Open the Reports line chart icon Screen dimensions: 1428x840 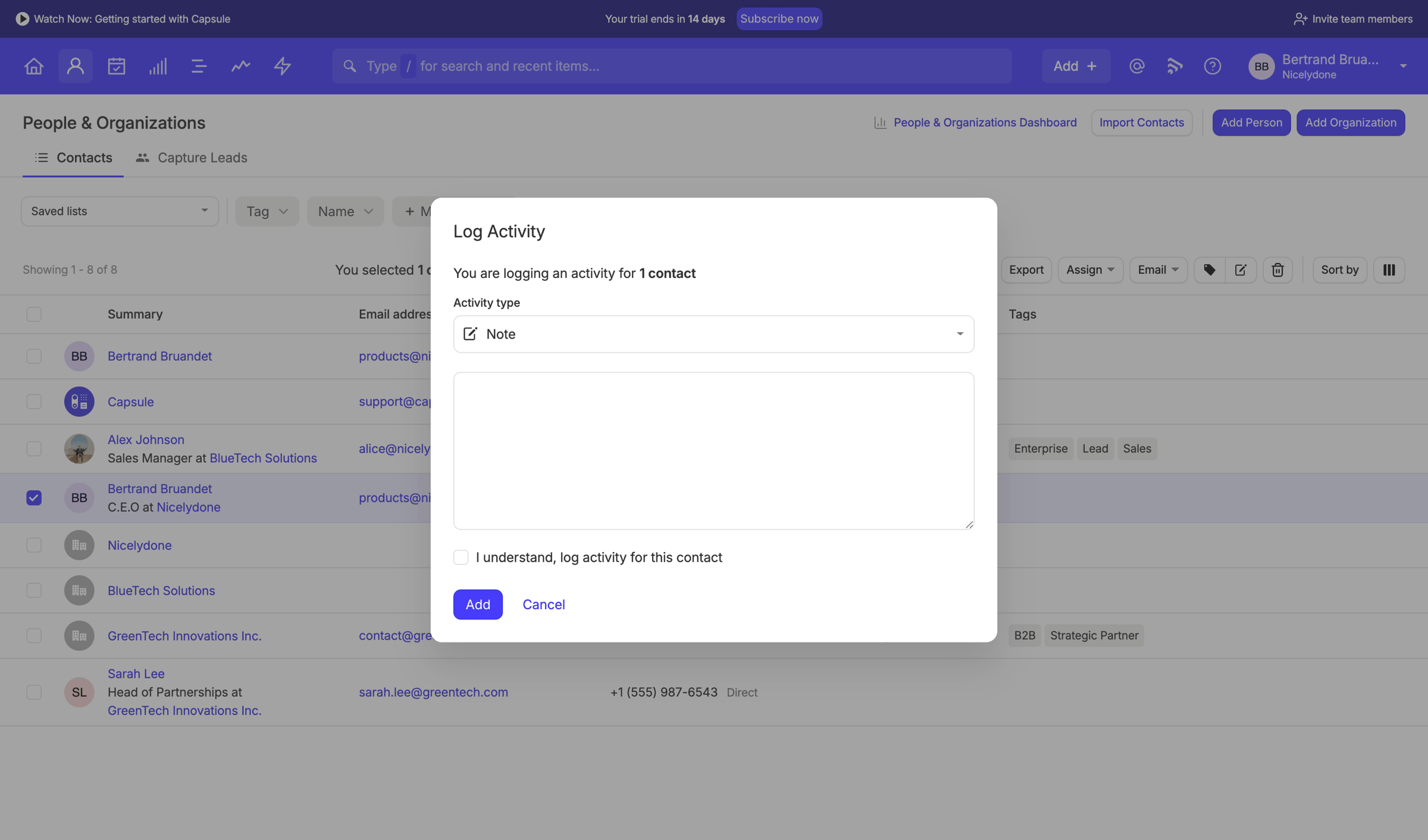tap(240, 66)
